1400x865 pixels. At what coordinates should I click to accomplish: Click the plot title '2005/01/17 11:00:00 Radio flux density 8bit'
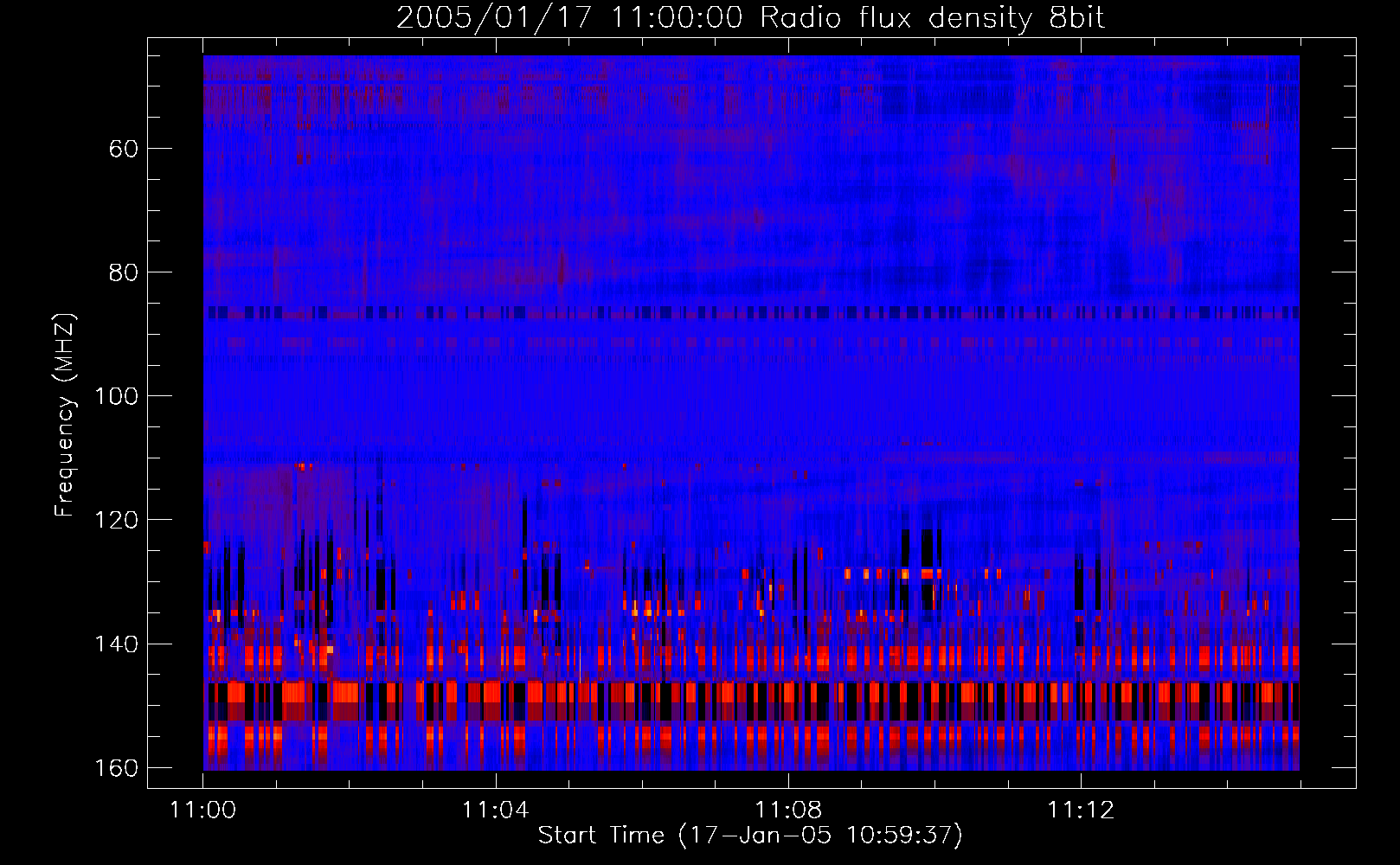click(x=750, y=18)
